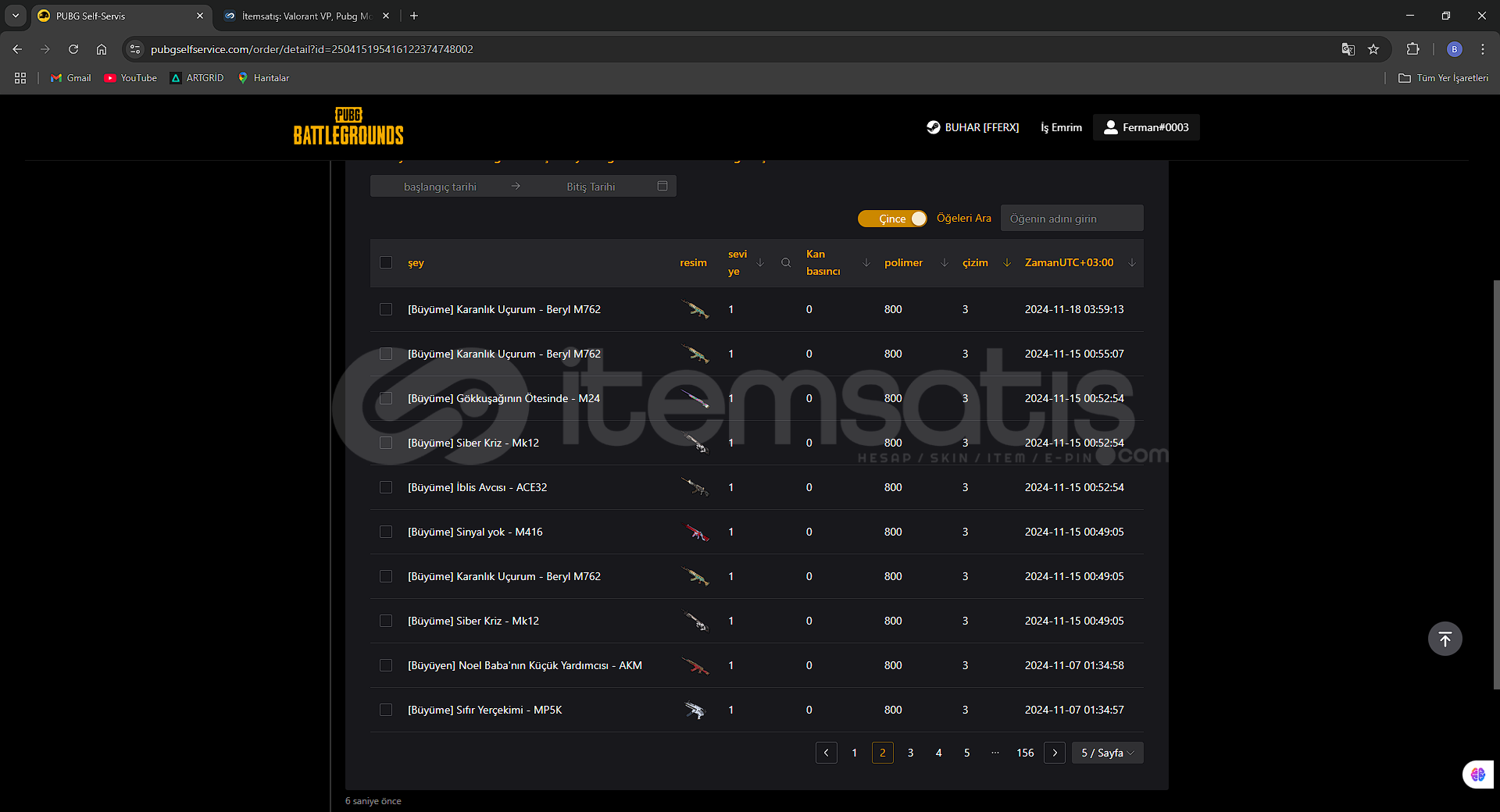
Task: Click the PUBG Battlegrounds logo
Action: [348, 126]
